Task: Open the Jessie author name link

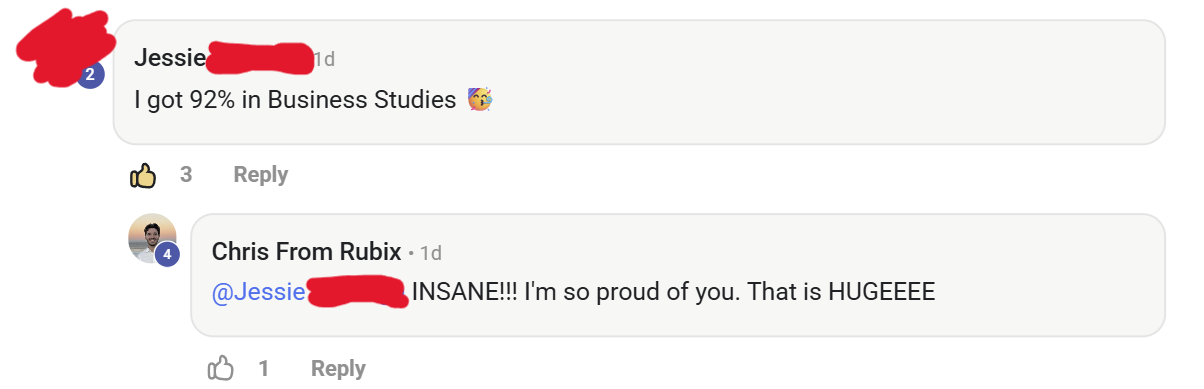Action: point(169,58)
